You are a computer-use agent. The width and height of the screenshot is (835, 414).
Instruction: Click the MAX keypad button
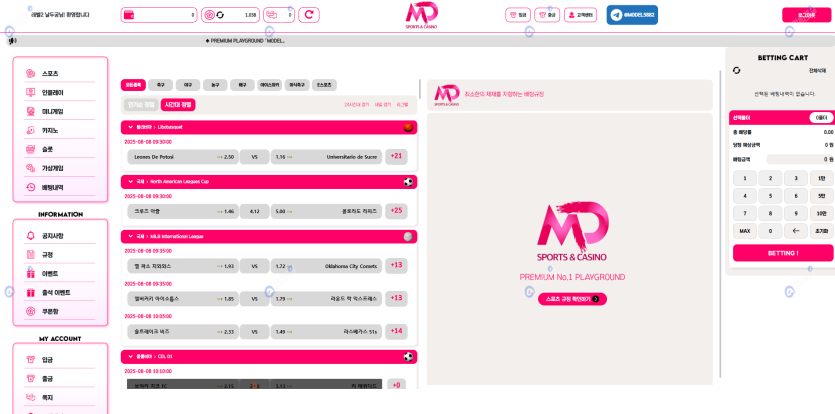[x=745, y=230]
